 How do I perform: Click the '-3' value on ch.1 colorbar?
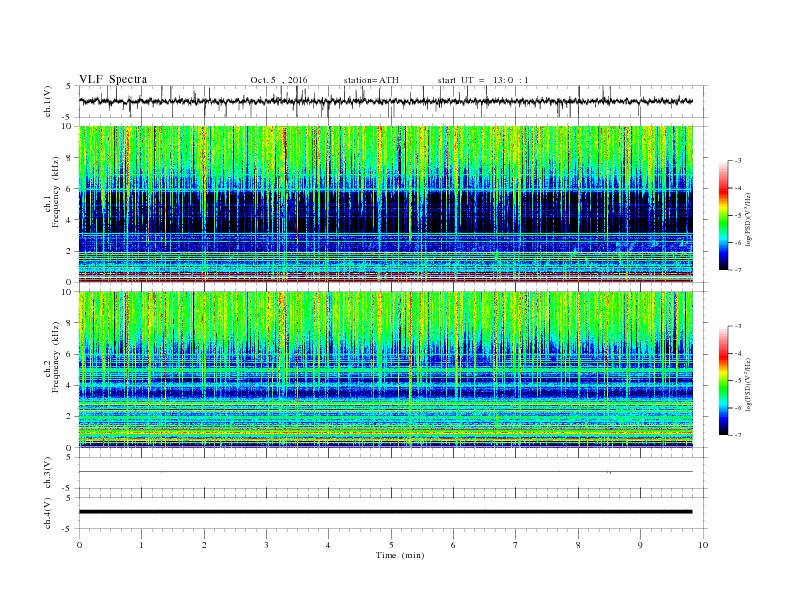738,161
